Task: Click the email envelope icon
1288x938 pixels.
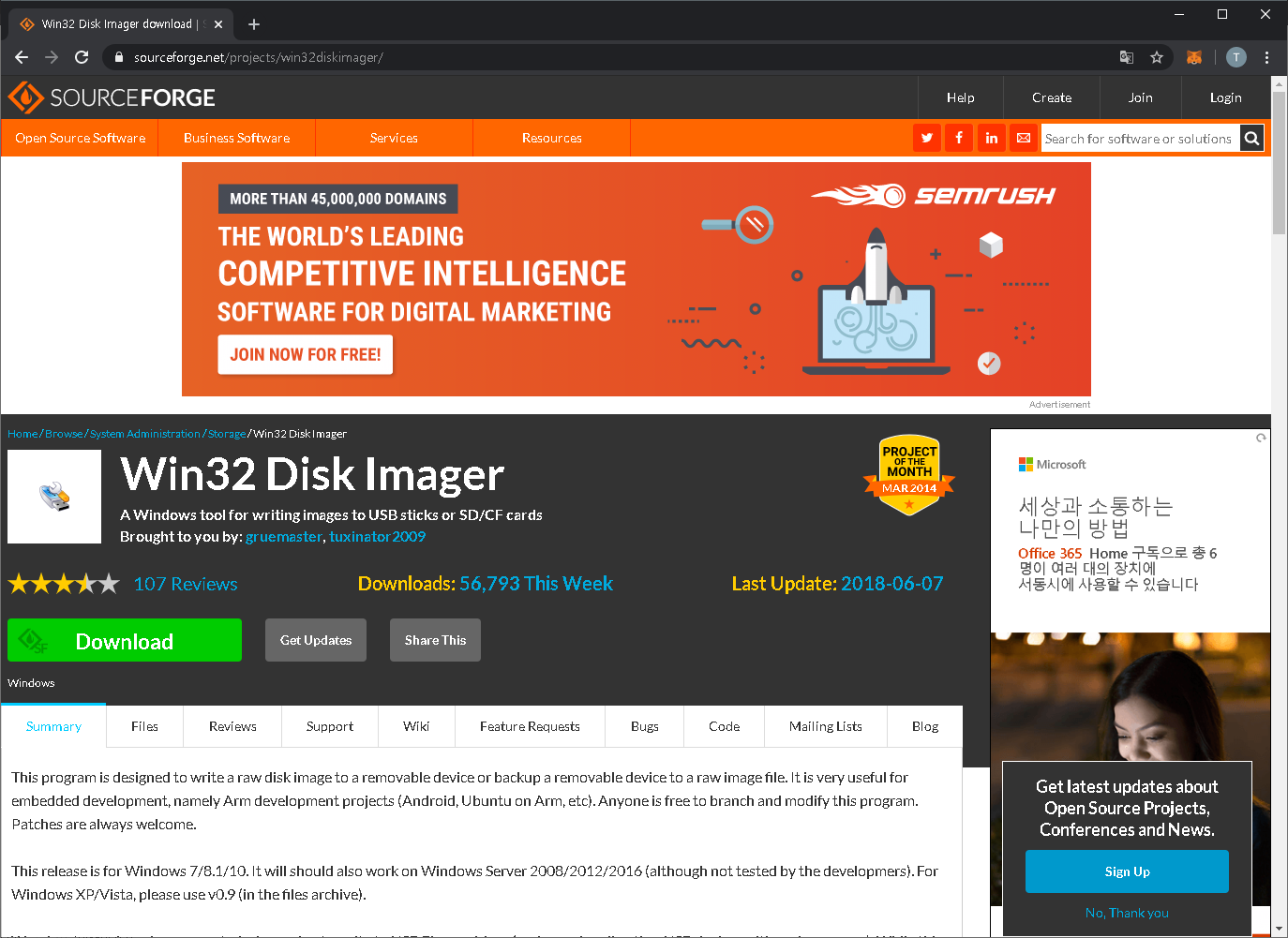Action: coord(1024,138)
